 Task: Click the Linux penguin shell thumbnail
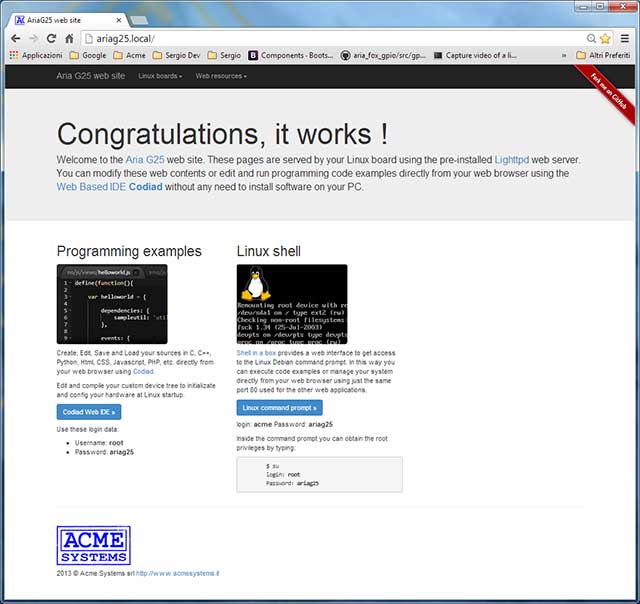click(x=292, y=304)
